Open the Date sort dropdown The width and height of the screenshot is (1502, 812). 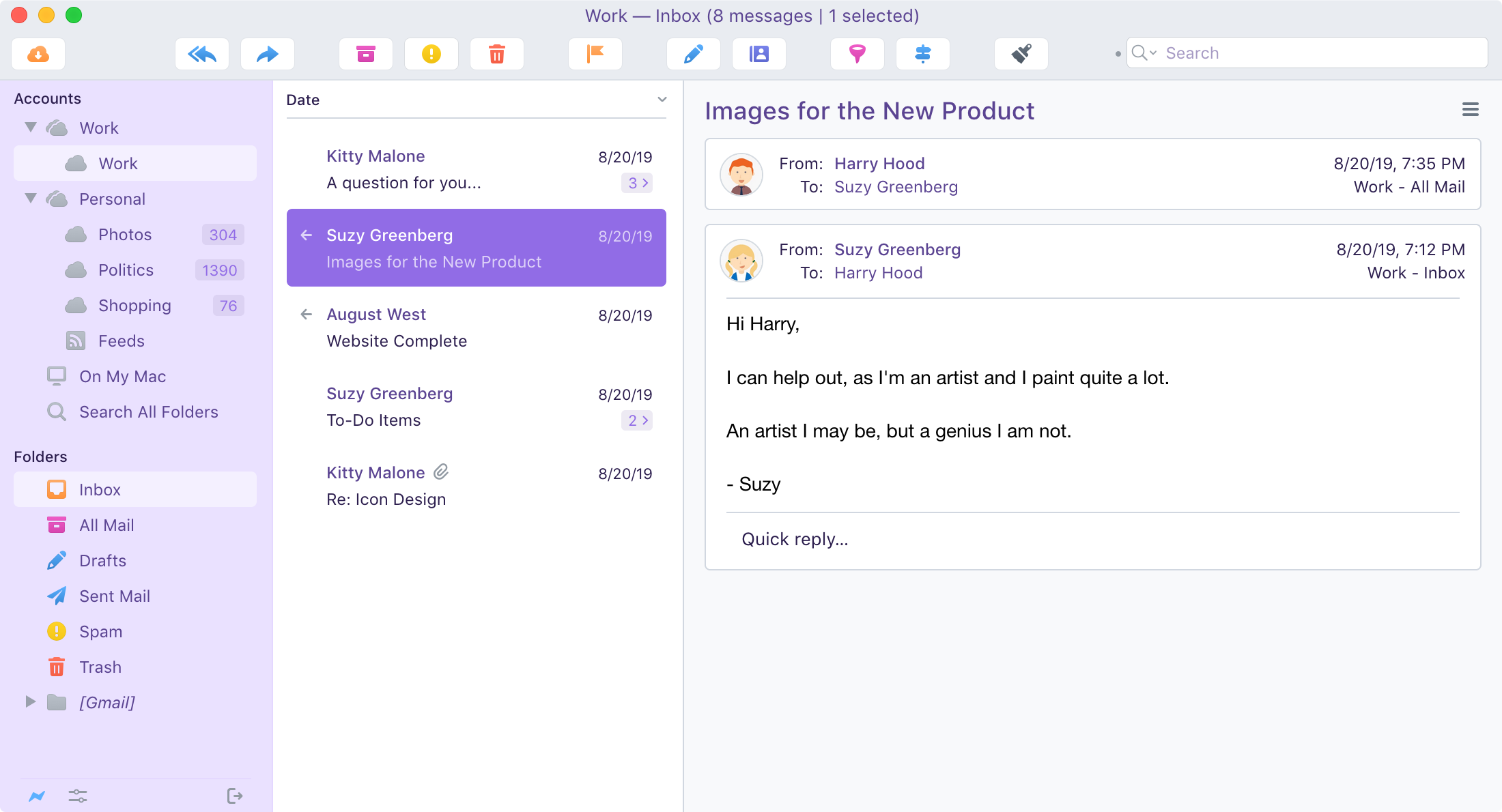point(661,99)
